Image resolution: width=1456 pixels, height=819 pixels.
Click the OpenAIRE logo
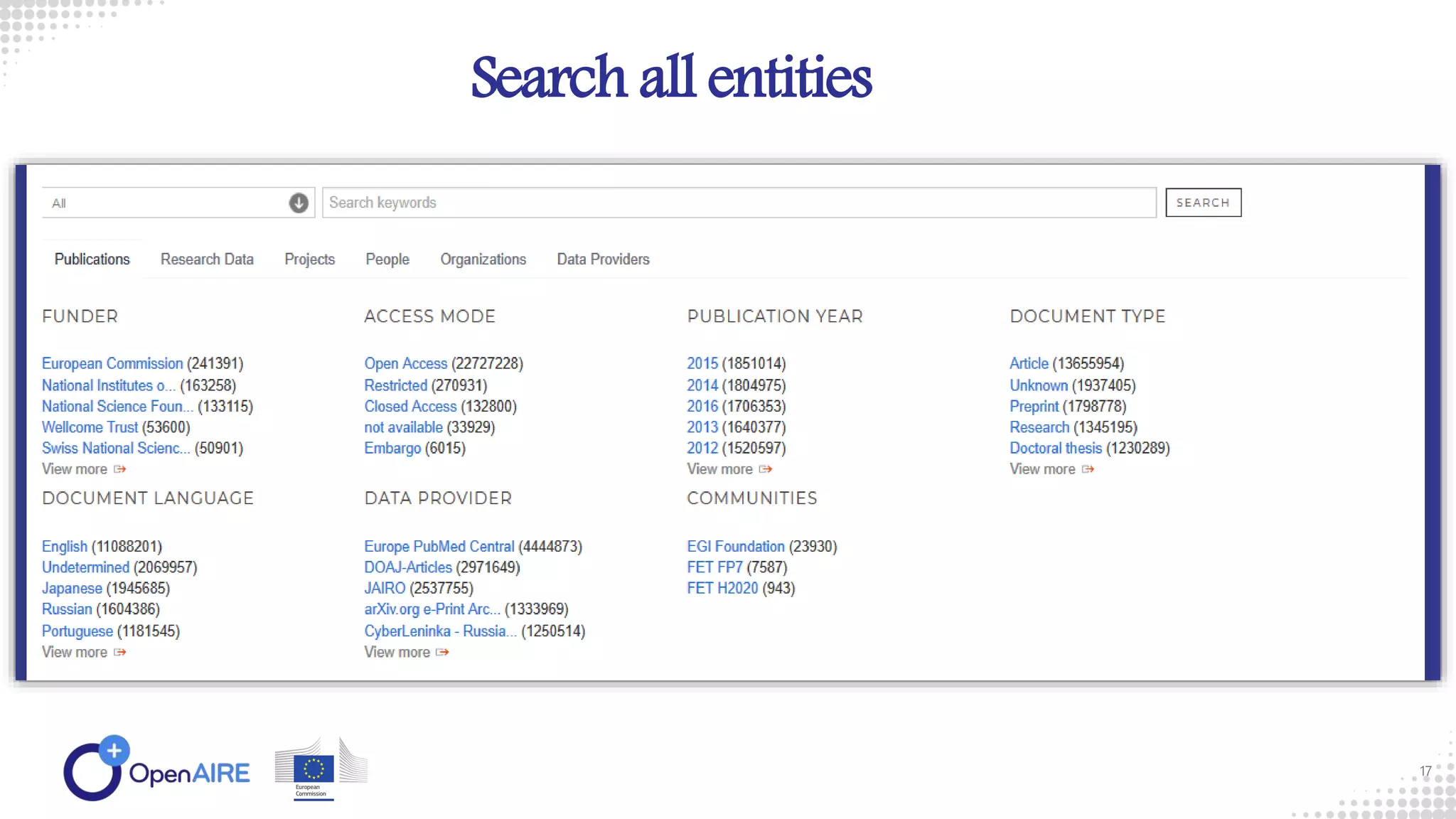click(x=156, y=769)
